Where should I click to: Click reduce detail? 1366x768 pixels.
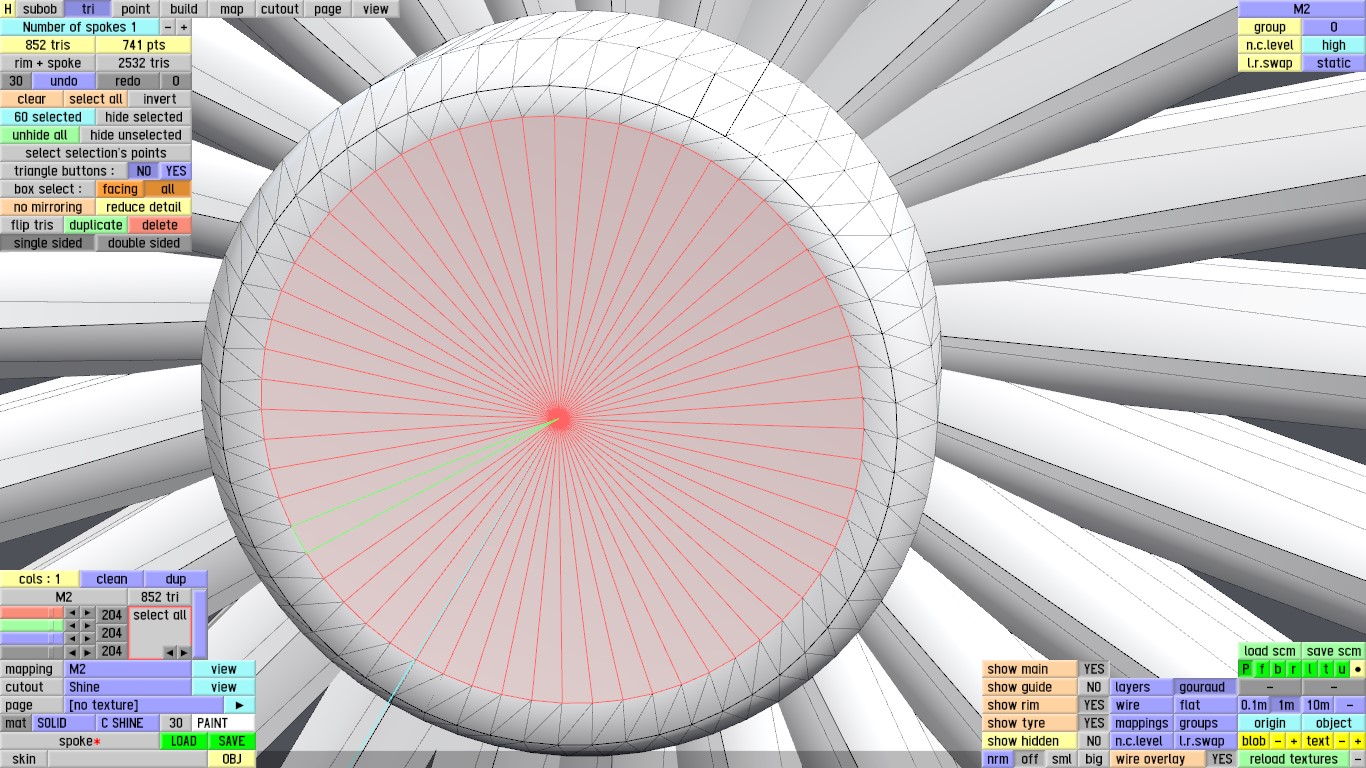[144, 207]
